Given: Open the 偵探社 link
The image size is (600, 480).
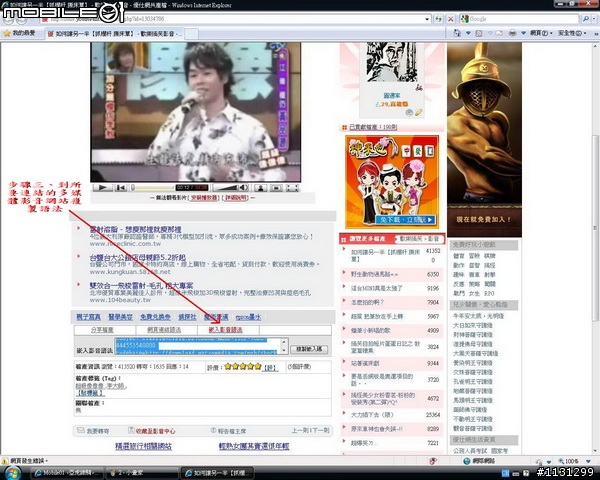Looking at the screenshot, I should tap(187, 317).
